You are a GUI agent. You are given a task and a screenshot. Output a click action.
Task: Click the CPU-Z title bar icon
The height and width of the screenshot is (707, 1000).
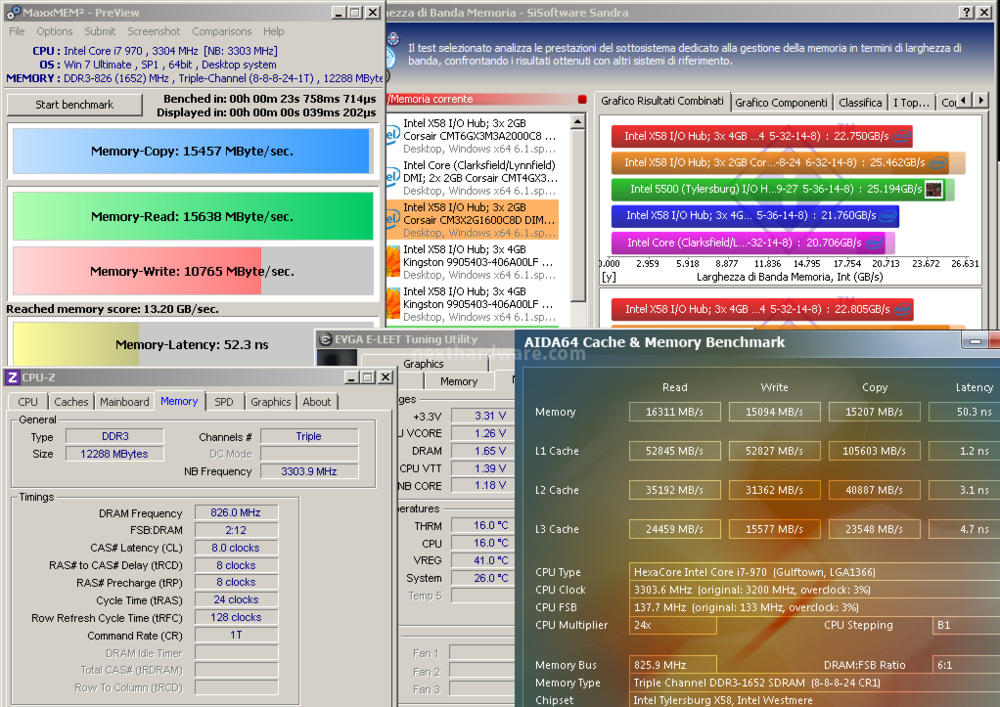(12, 377)
